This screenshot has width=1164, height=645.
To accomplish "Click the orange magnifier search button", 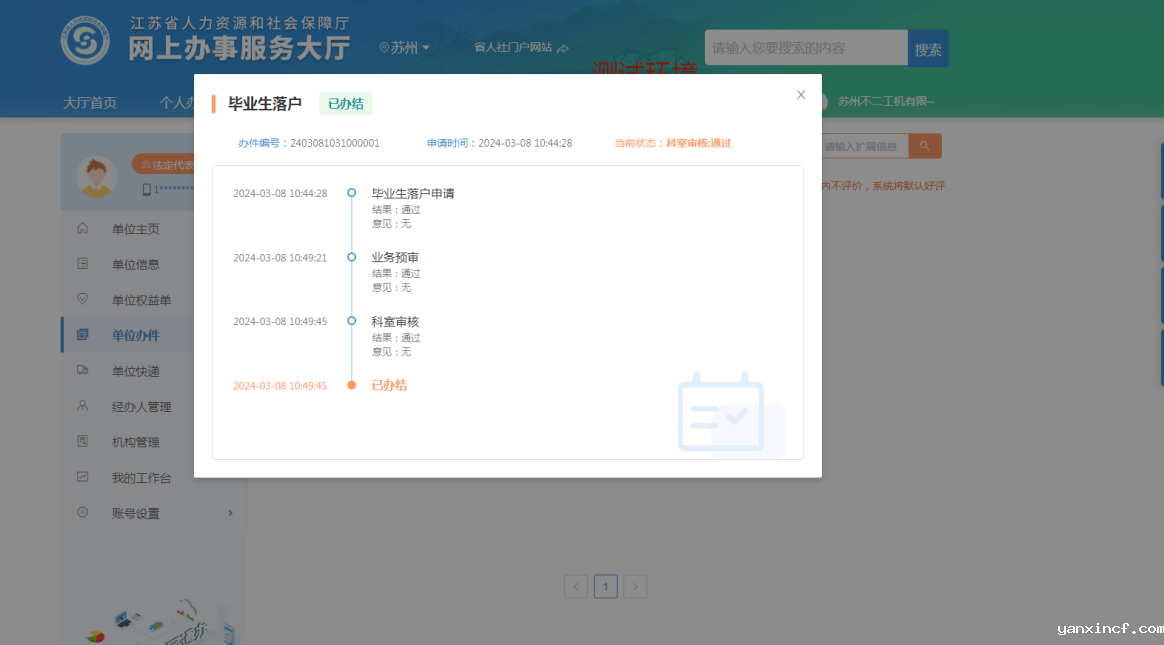I will pyautogui.click(x=925, y=146).
